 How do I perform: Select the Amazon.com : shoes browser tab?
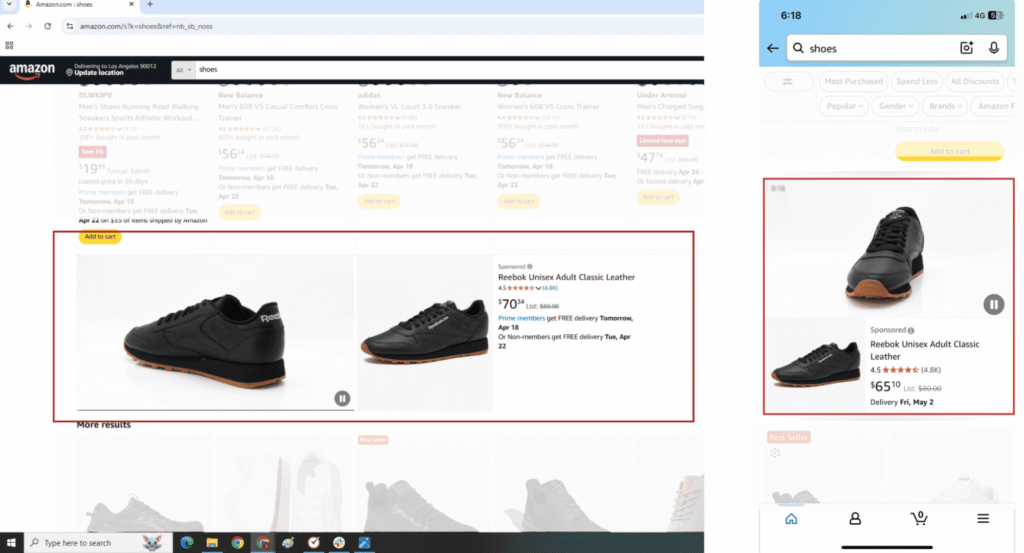77,5
